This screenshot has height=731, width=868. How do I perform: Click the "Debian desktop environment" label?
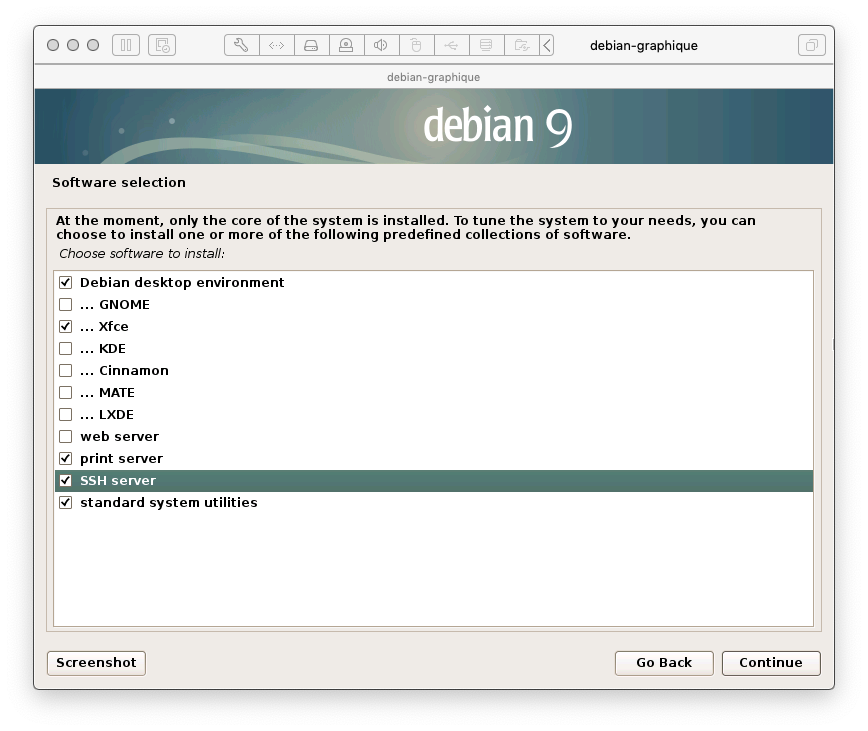[x=182, y=283]
